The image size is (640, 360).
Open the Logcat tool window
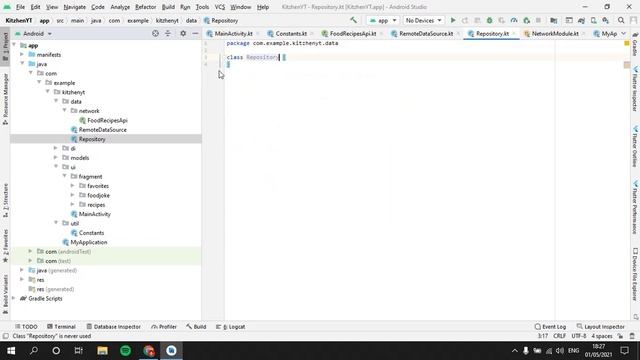[x=230, y=327]
